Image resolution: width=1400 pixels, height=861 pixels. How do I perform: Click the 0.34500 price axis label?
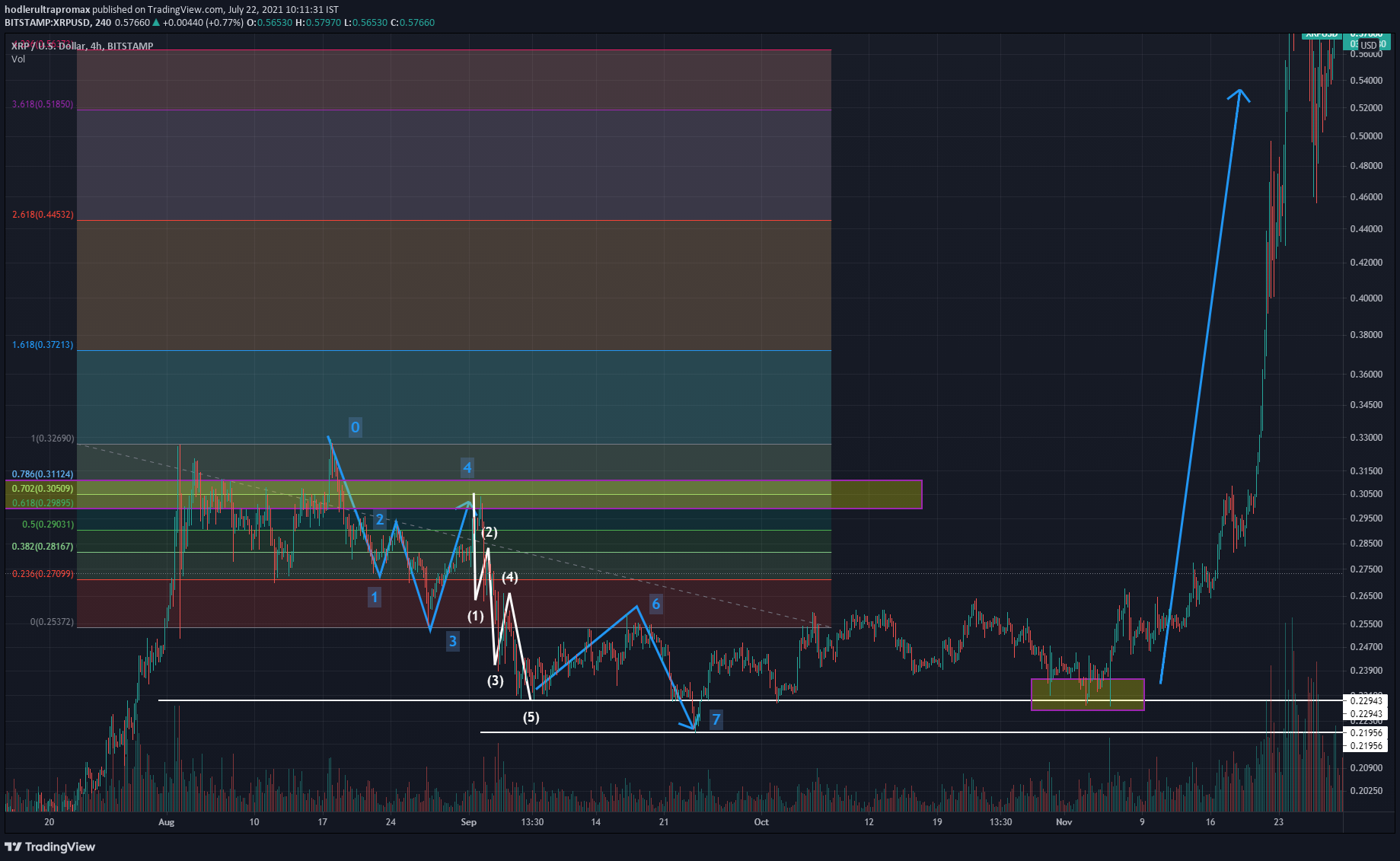1366,405
